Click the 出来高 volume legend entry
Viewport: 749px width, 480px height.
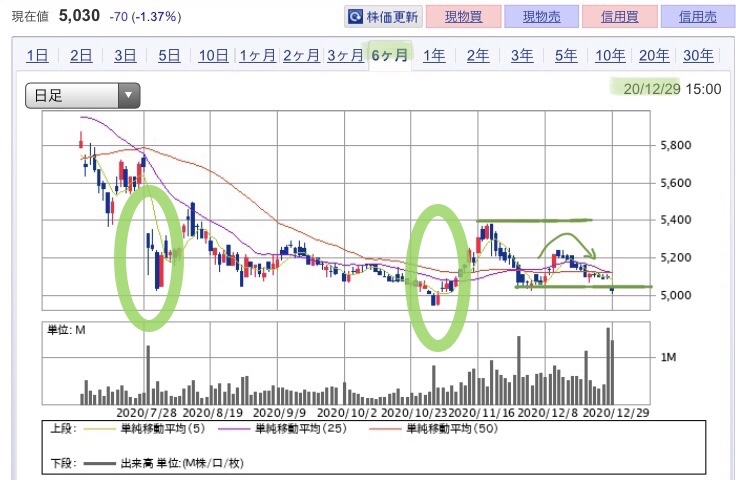[163, 463]
